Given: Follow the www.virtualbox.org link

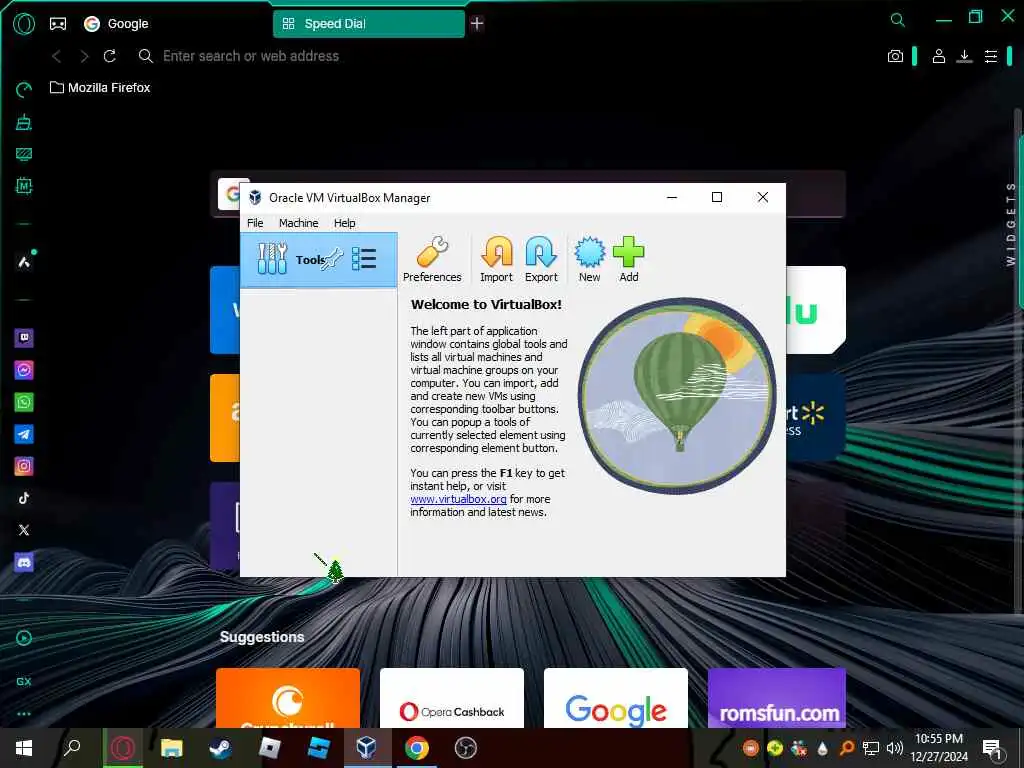Looking at the screenshot, I should [458, 499].
